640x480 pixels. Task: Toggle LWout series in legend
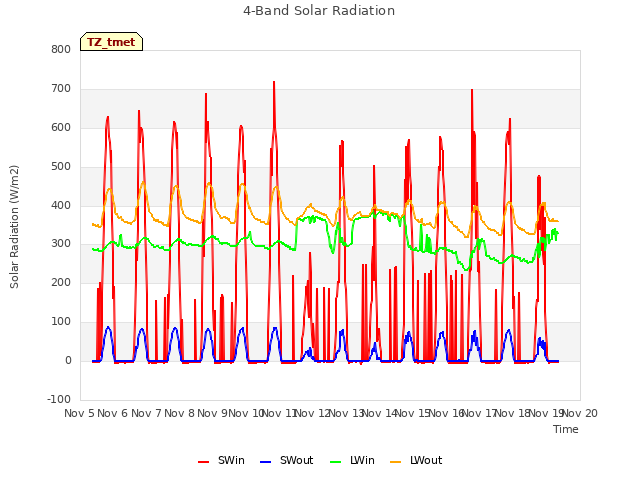click(x=416, y=460)
